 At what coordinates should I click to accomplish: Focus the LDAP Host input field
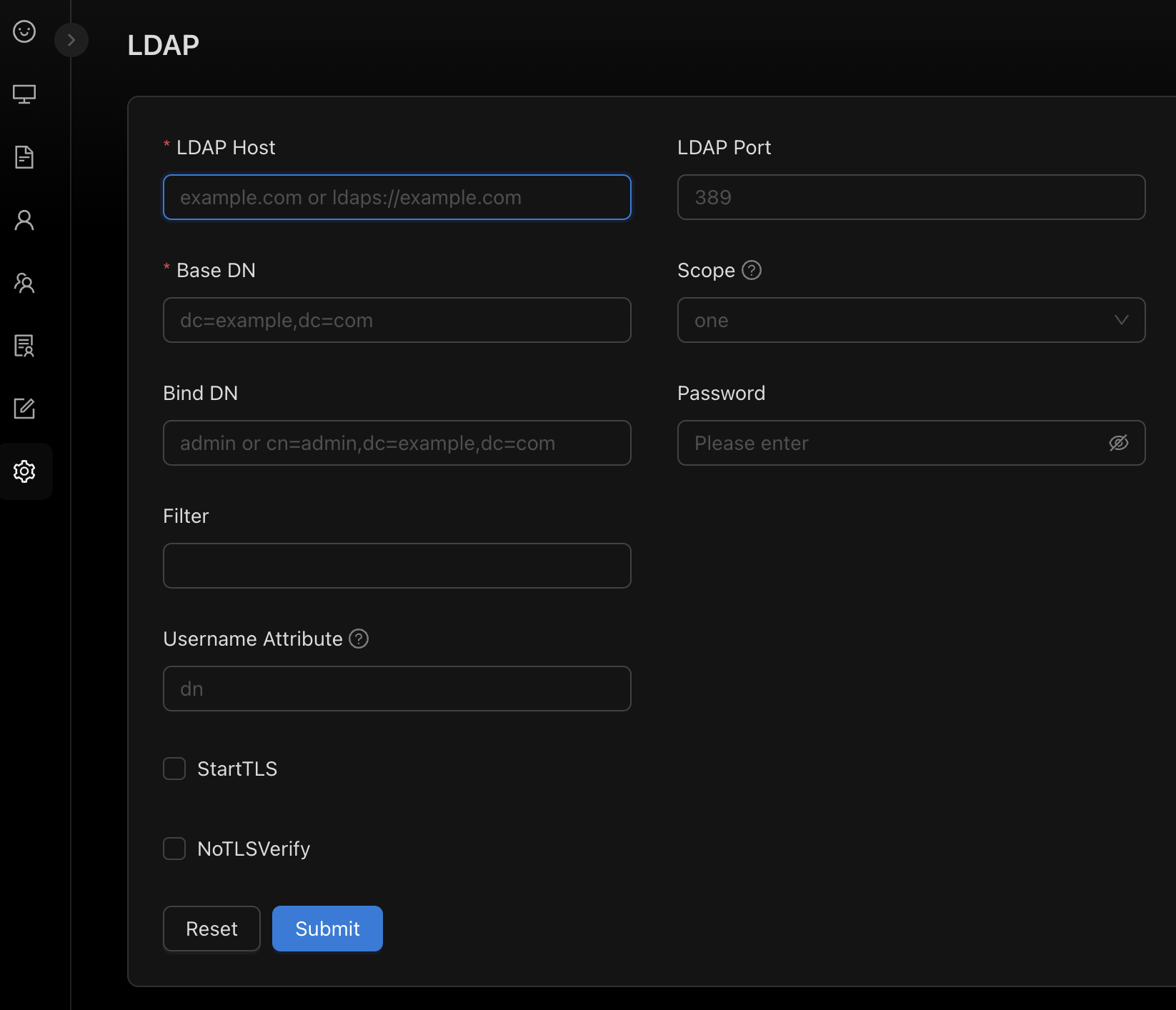[x=397, y=197]
